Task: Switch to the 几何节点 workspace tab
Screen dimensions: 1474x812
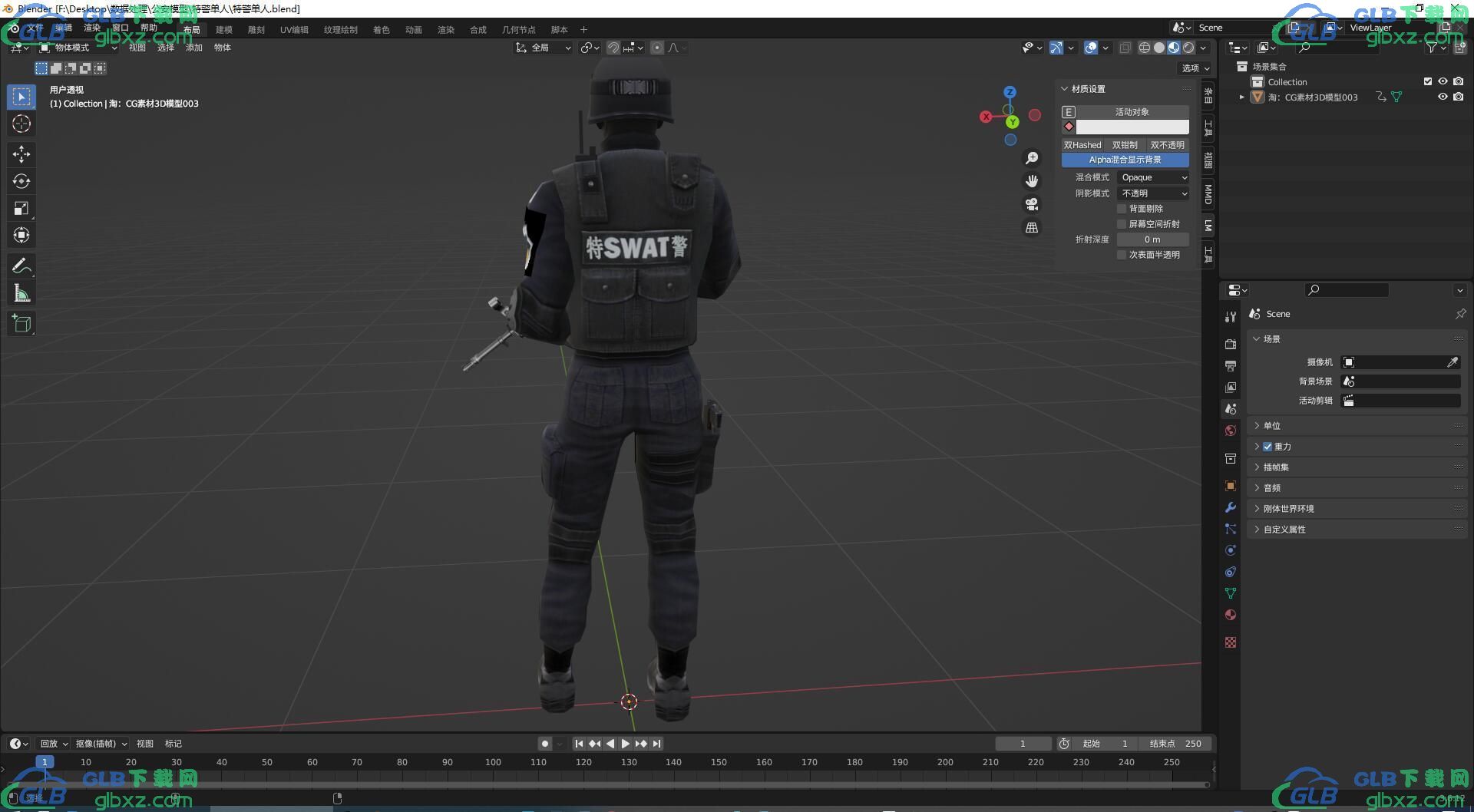Action: pyautogui.click(x=519, y=30)
